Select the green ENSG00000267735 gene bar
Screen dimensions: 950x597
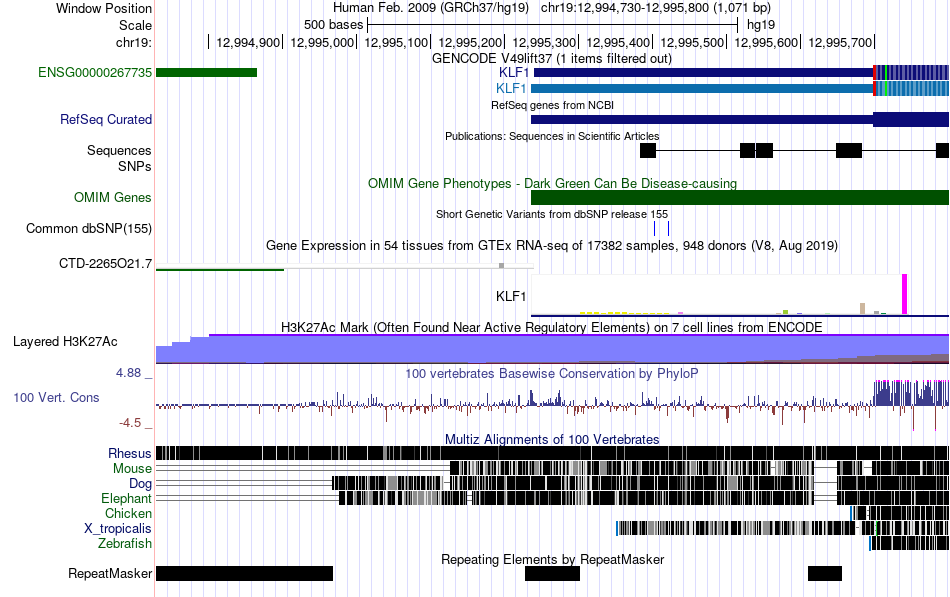[x=207, y=73]
